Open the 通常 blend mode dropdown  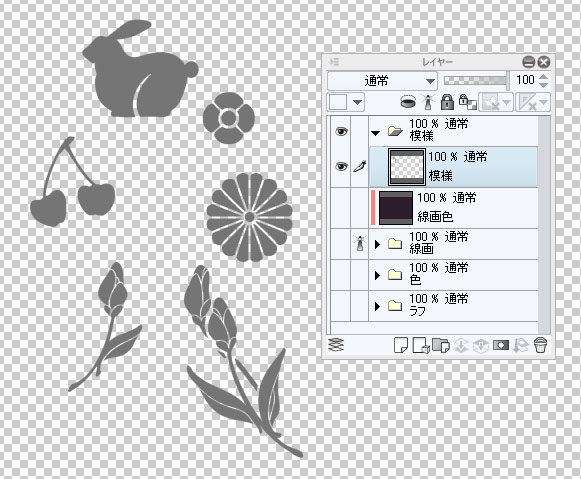(382, 80)
